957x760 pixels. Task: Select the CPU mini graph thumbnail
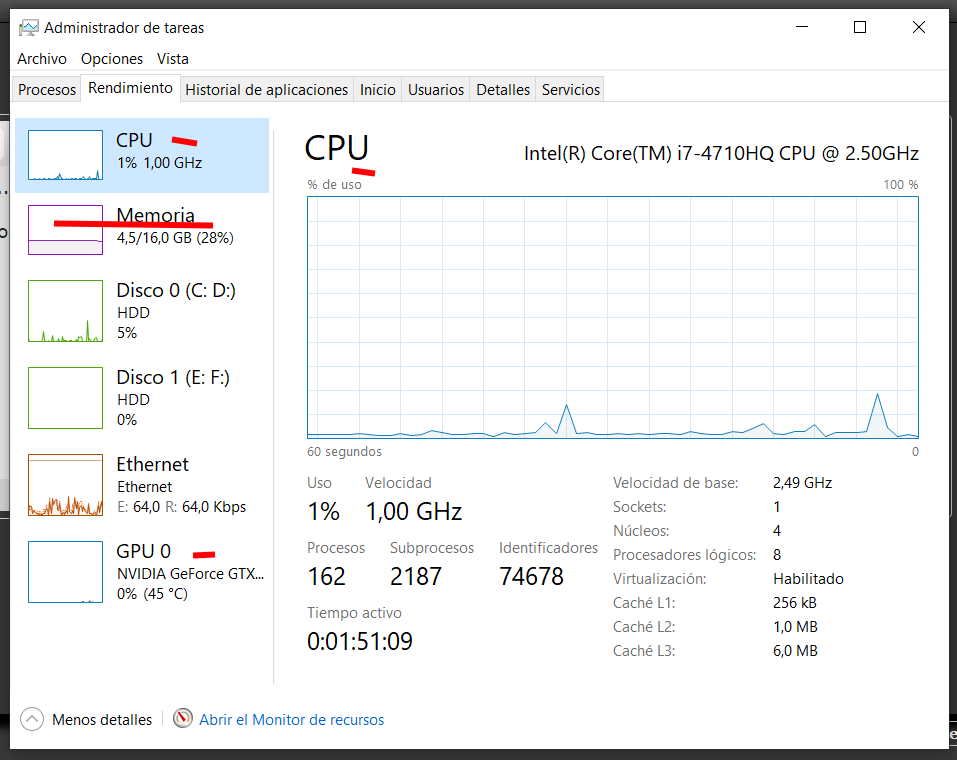[65, 155]
